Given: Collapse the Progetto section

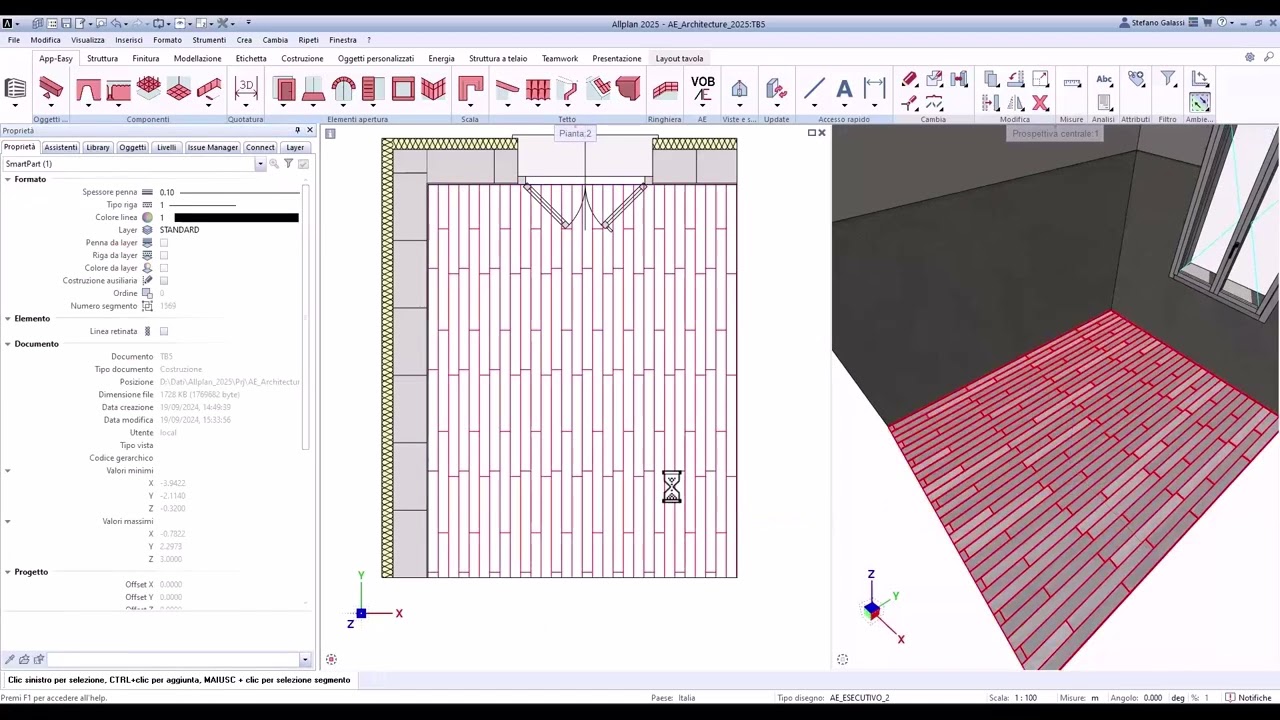Looking at the screenshot, I should coord(7,572).
